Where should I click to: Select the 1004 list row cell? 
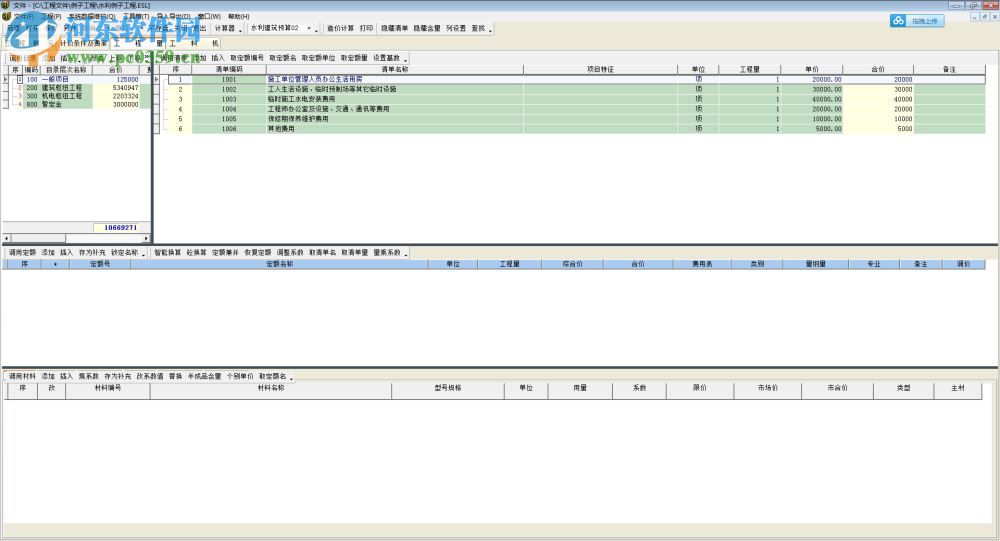point(229,109)
